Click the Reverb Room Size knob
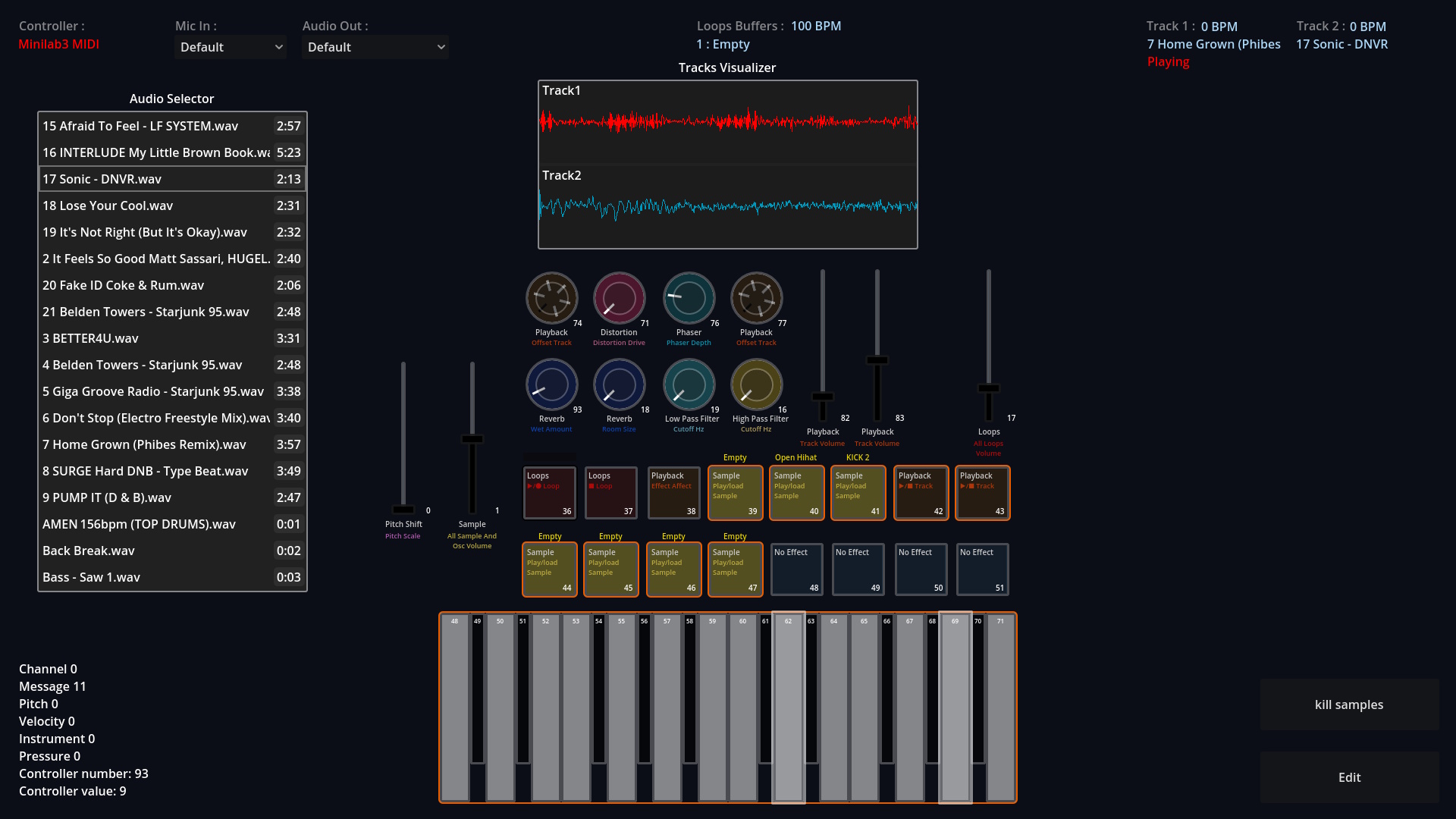 click(x=619, y=384)
